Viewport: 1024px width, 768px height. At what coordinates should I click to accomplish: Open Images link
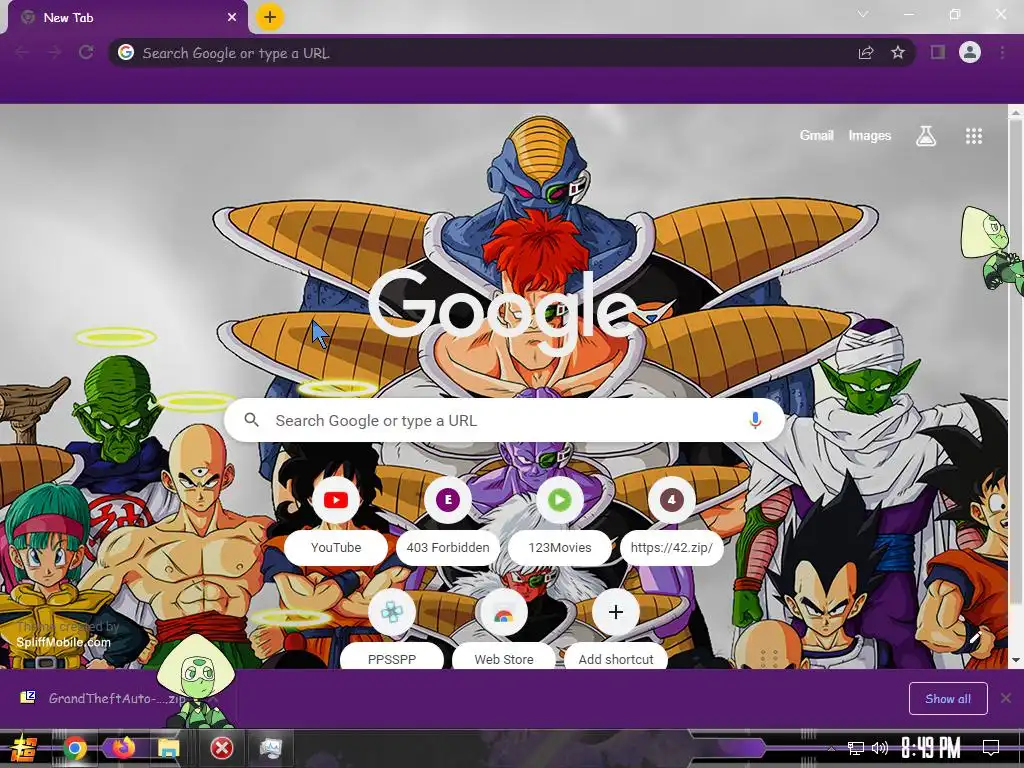pos(869,135)
